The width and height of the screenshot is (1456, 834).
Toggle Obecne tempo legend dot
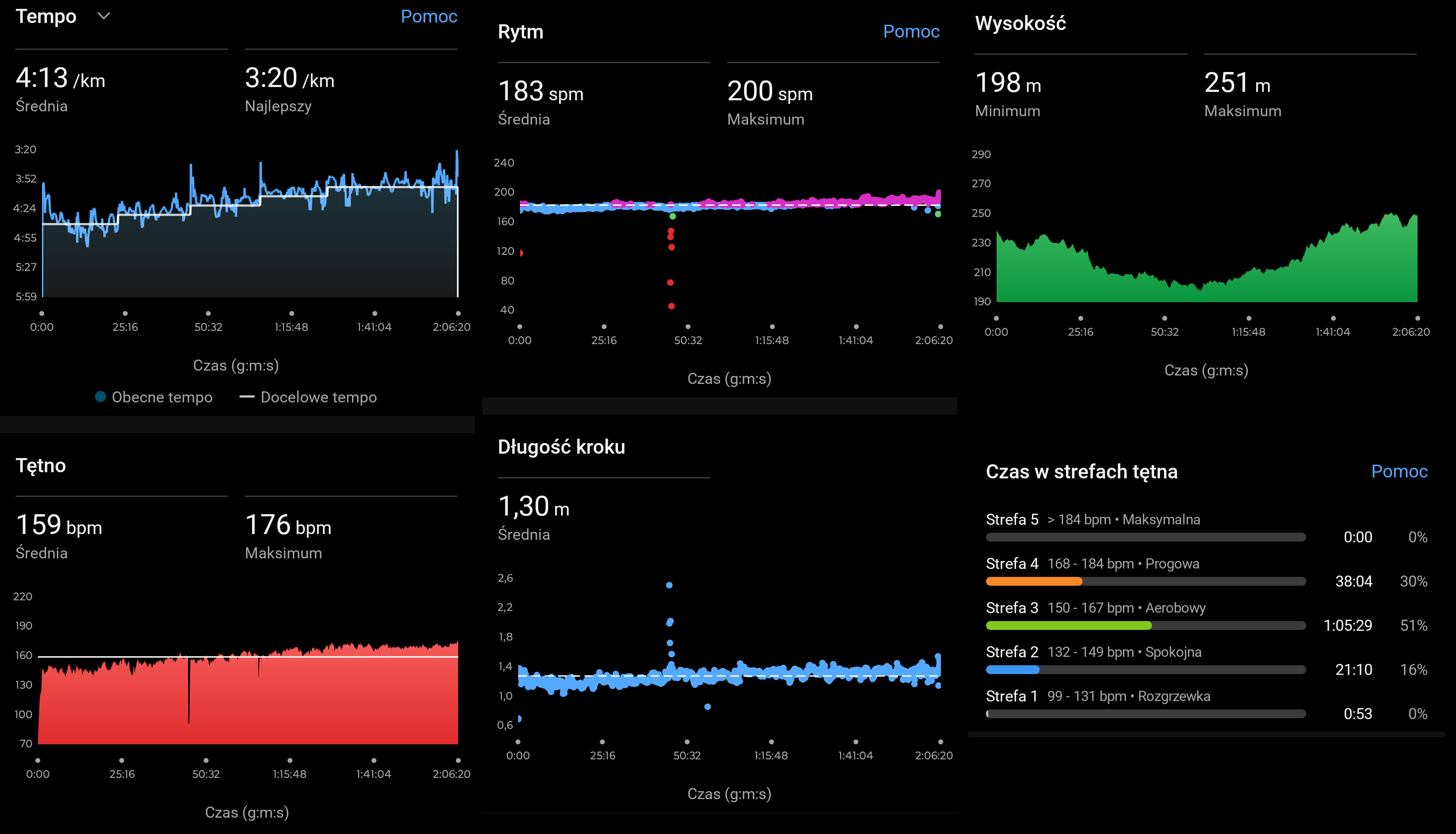click(100, 396)
